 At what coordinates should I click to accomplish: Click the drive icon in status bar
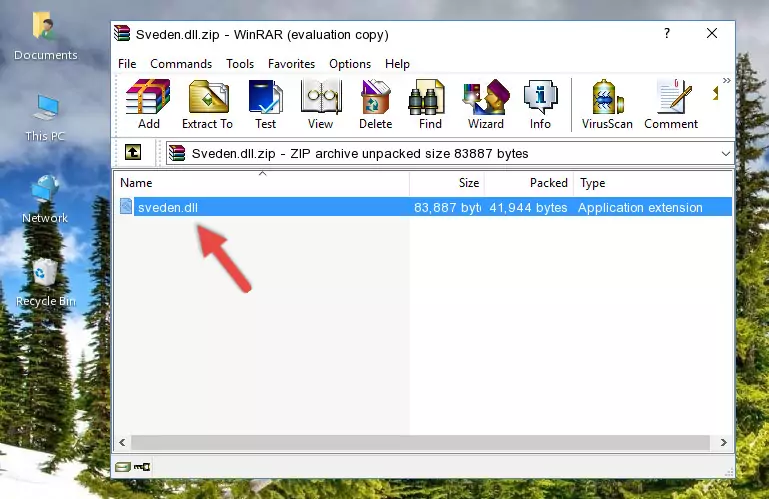coord(122,467)
